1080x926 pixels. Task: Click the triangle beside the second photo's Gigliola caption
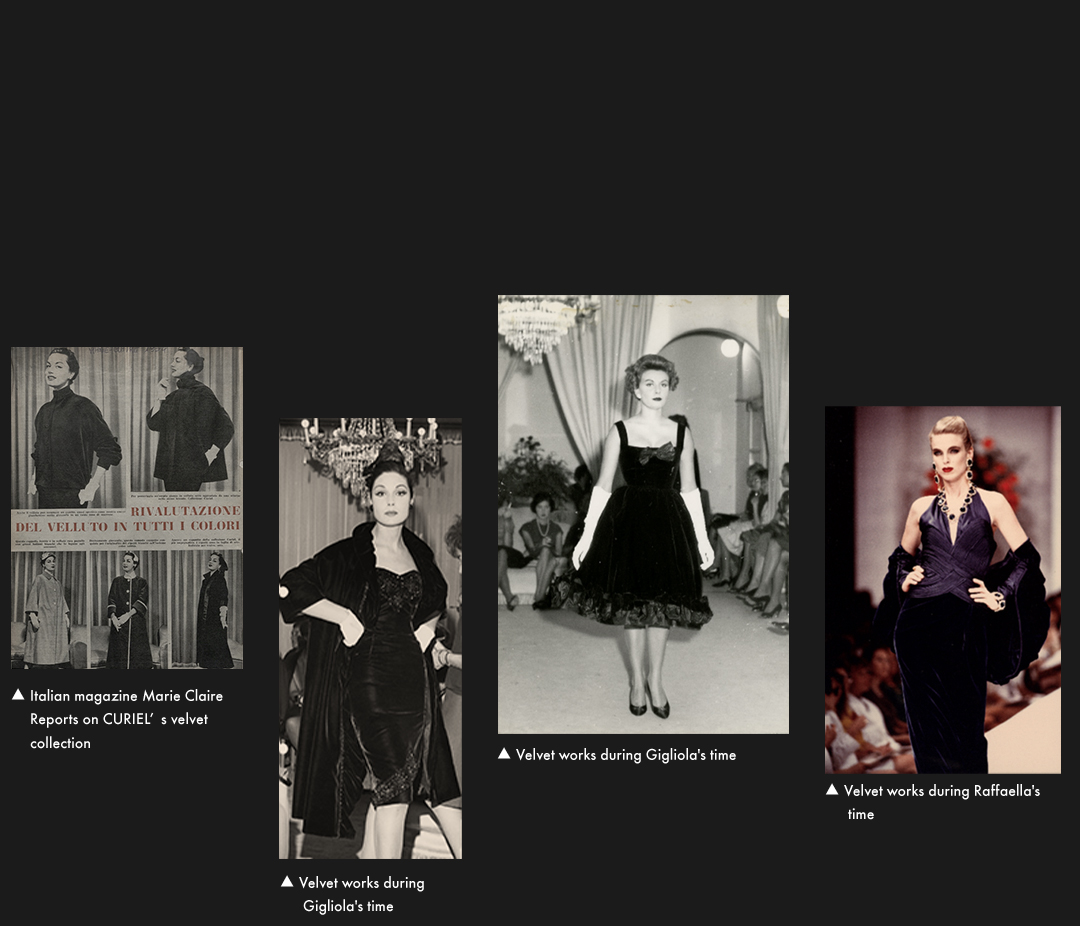287,882
